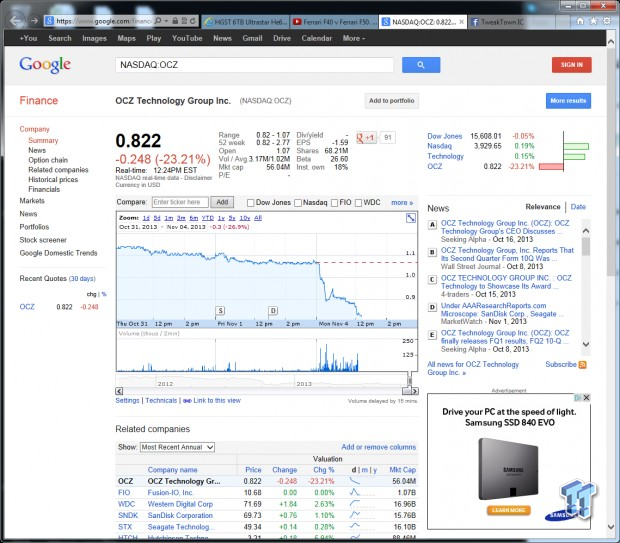Image resolution: width=620 pixels, height=543 pixels.
Task: Click in the NASDAQ:OCZ search field
Action: (254, 65)
